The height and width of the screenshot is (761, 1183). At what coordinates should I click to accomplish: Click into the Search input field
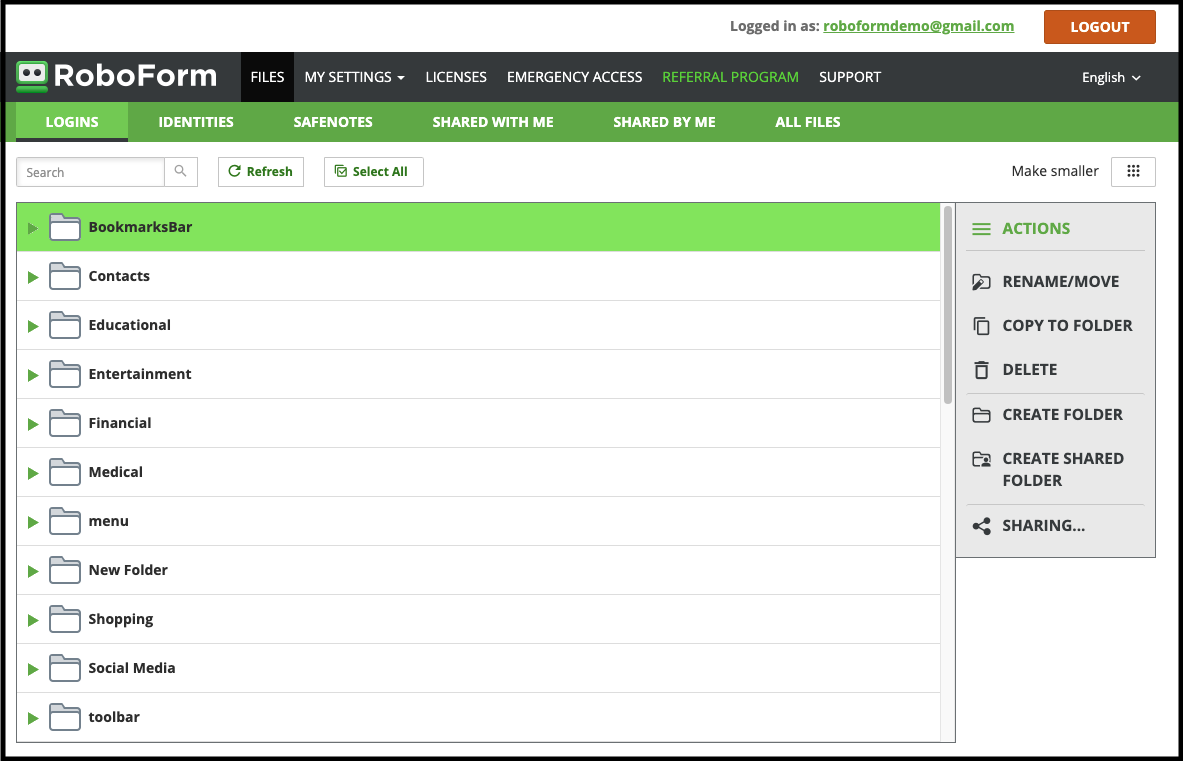click(91, 172)
